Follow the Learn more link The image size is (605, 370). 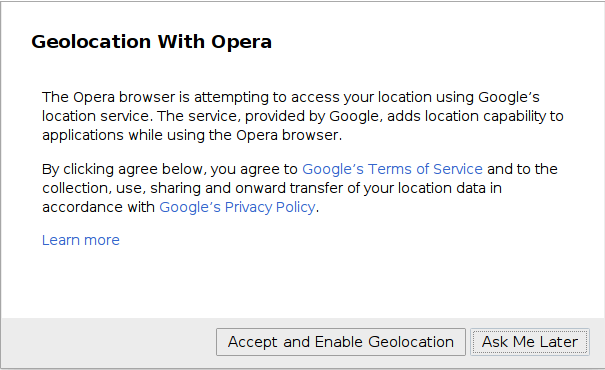tap(81, 240)
